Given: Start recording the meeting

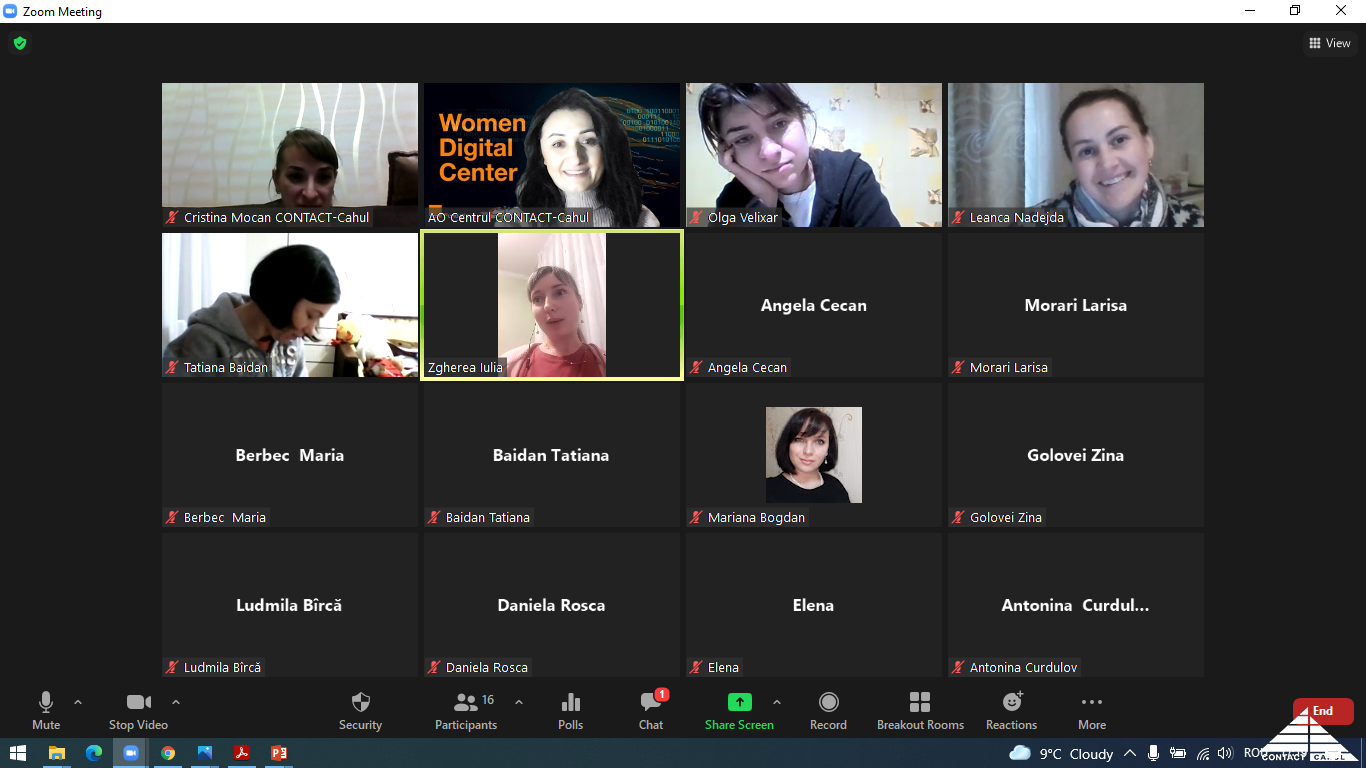Looking at the screenshot, I should 828,711.
